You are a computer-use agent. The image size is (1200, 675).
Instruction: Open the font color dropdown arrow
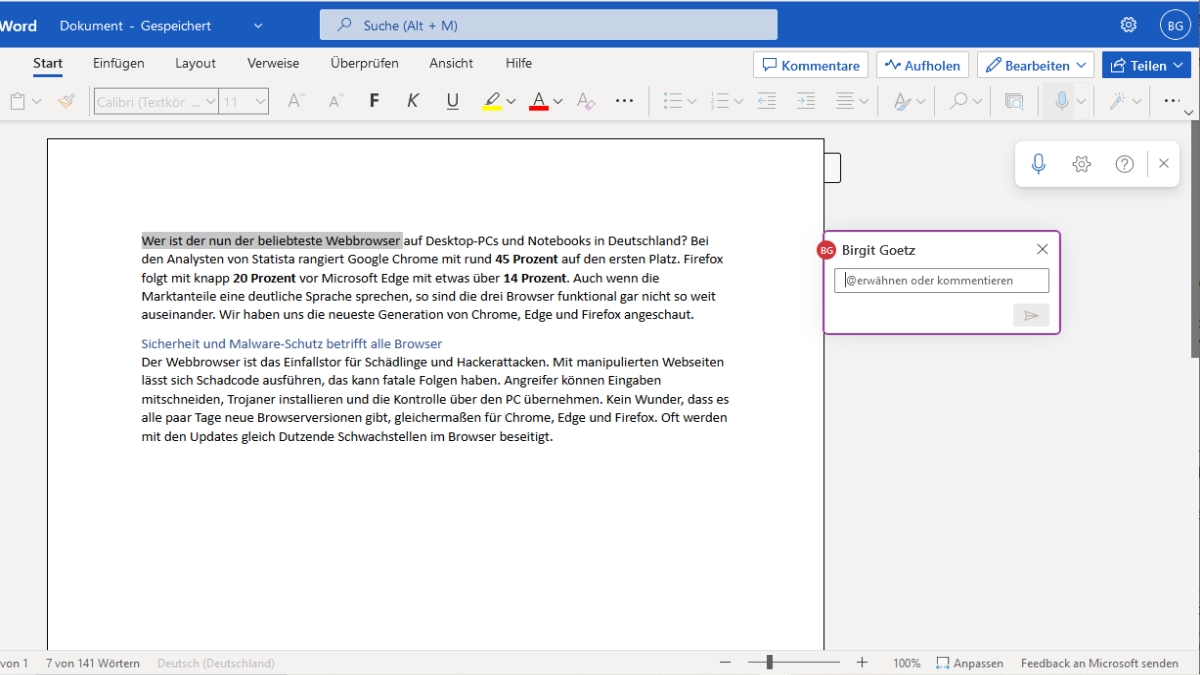click(558, 101)
